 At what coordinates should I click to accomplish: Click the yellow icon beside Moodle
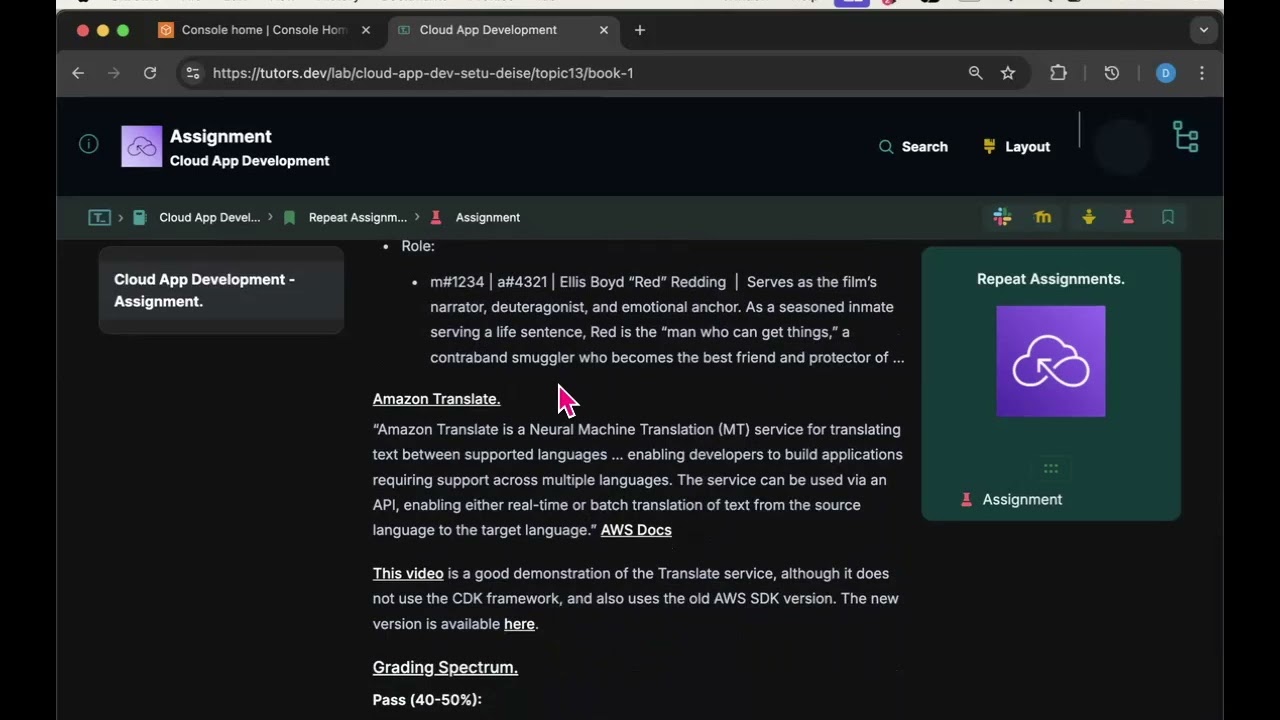click(1088, 217)
